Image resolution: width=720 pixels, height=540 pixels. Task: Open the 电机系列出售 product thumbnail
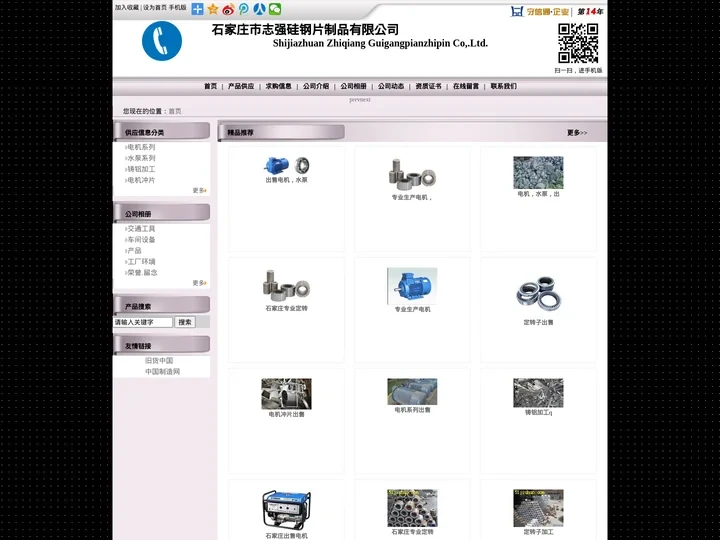[x=412, y=392]
